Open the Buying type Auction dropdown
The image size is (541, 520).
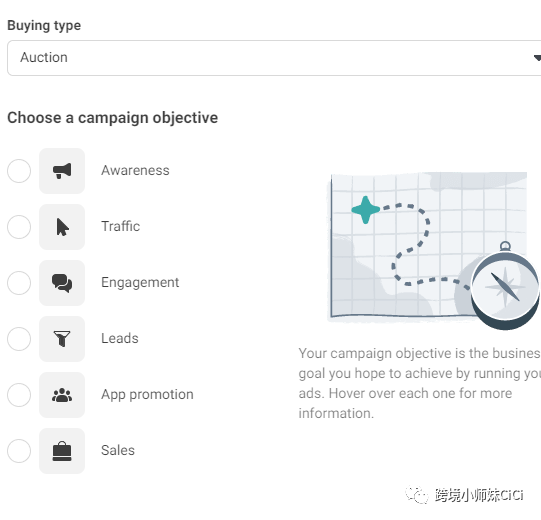(274, 58)
